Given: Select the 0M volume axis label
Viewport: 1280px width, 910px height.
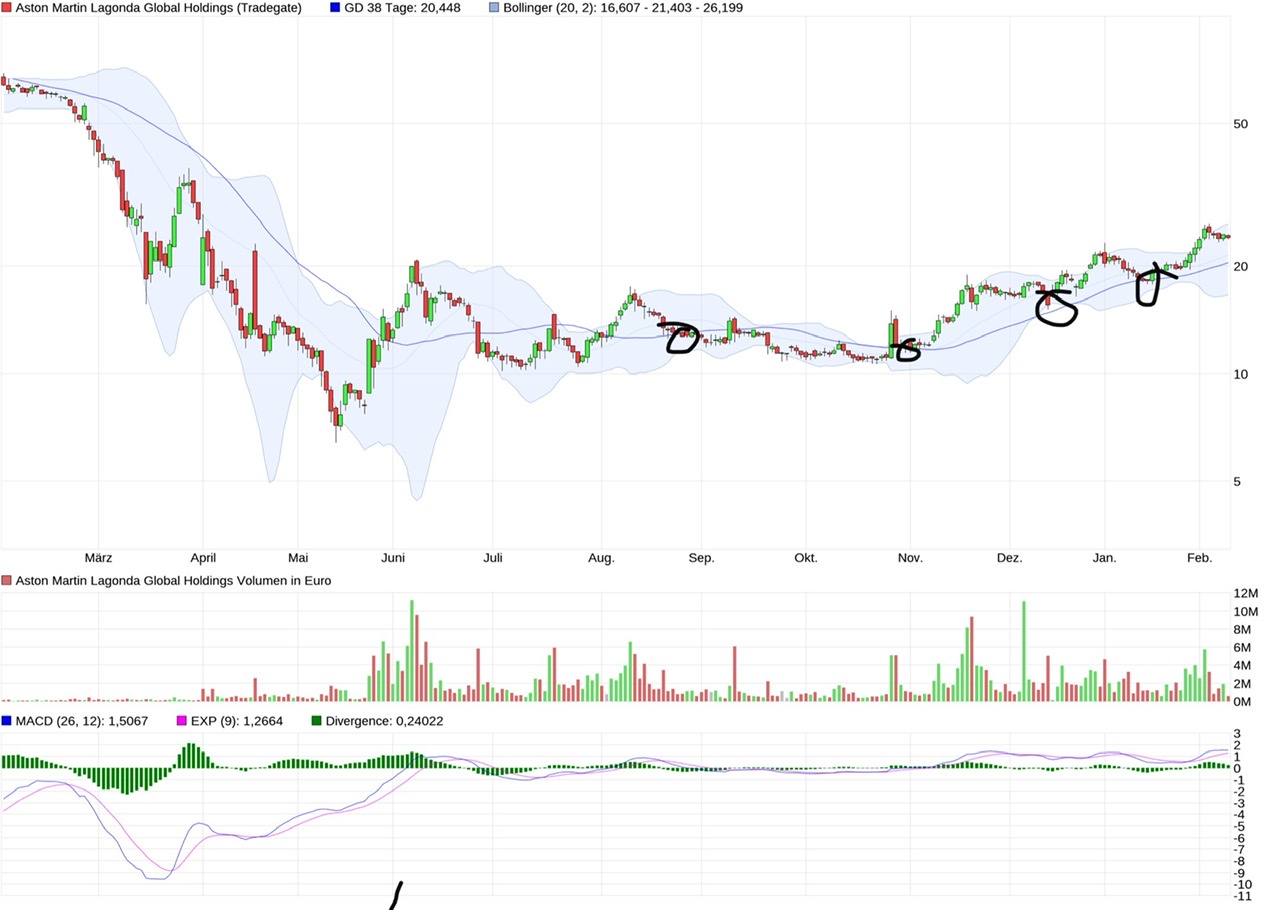Looking at the screenshot, I should 1243,702.
